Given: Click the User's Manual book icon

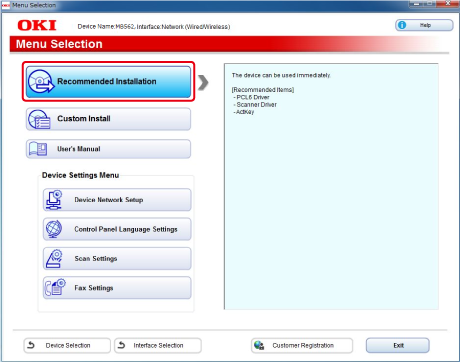Looking at the screenshot, I should point(38,149).
